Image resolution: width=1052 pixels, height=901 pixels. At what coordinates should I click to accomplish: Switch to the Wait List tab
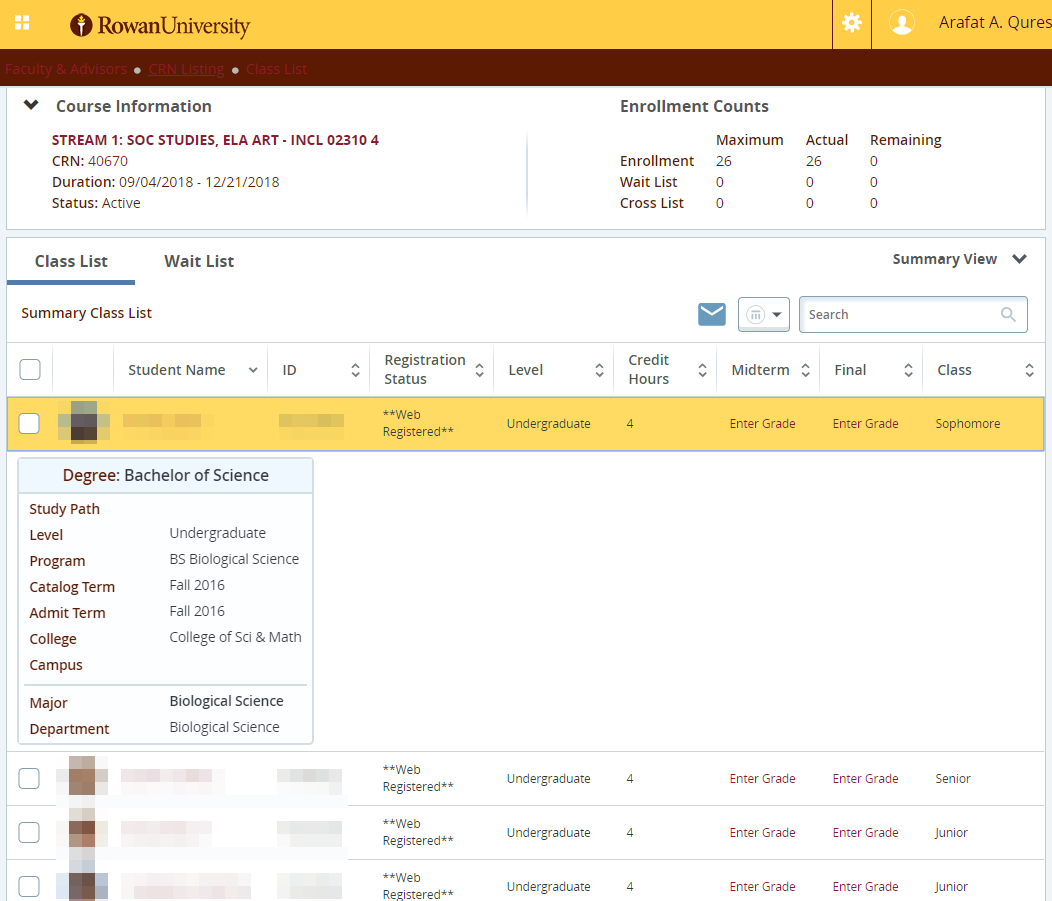pyautogui.click(x=199, y=261)
